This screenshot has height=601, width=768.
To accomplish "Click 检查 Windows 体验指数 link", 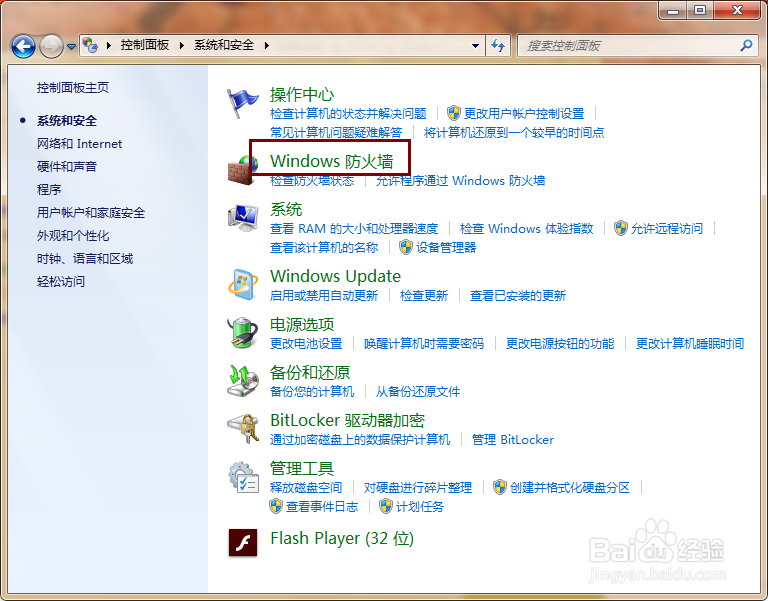I will click(x=527, y=229).
